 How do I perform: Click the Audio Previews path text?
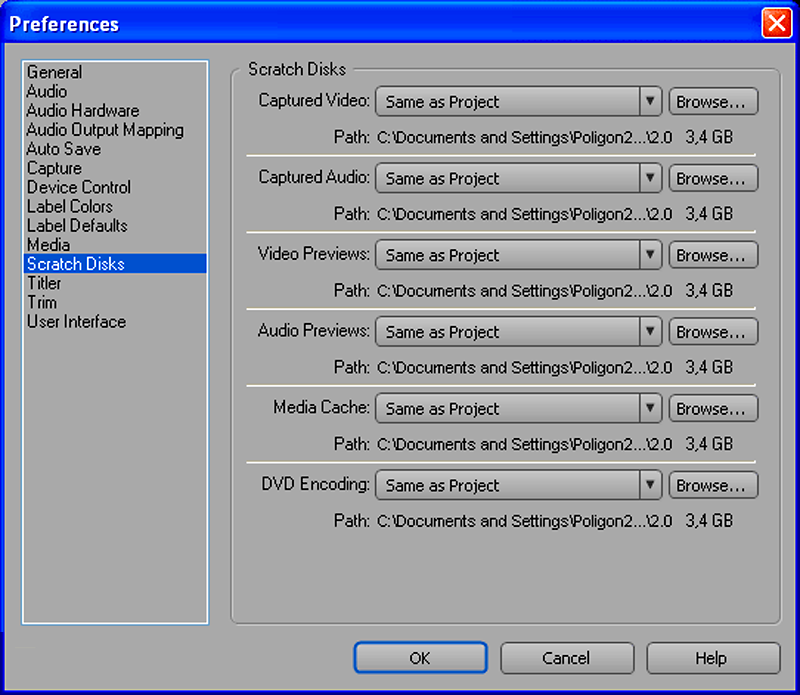tap(524, 367)
